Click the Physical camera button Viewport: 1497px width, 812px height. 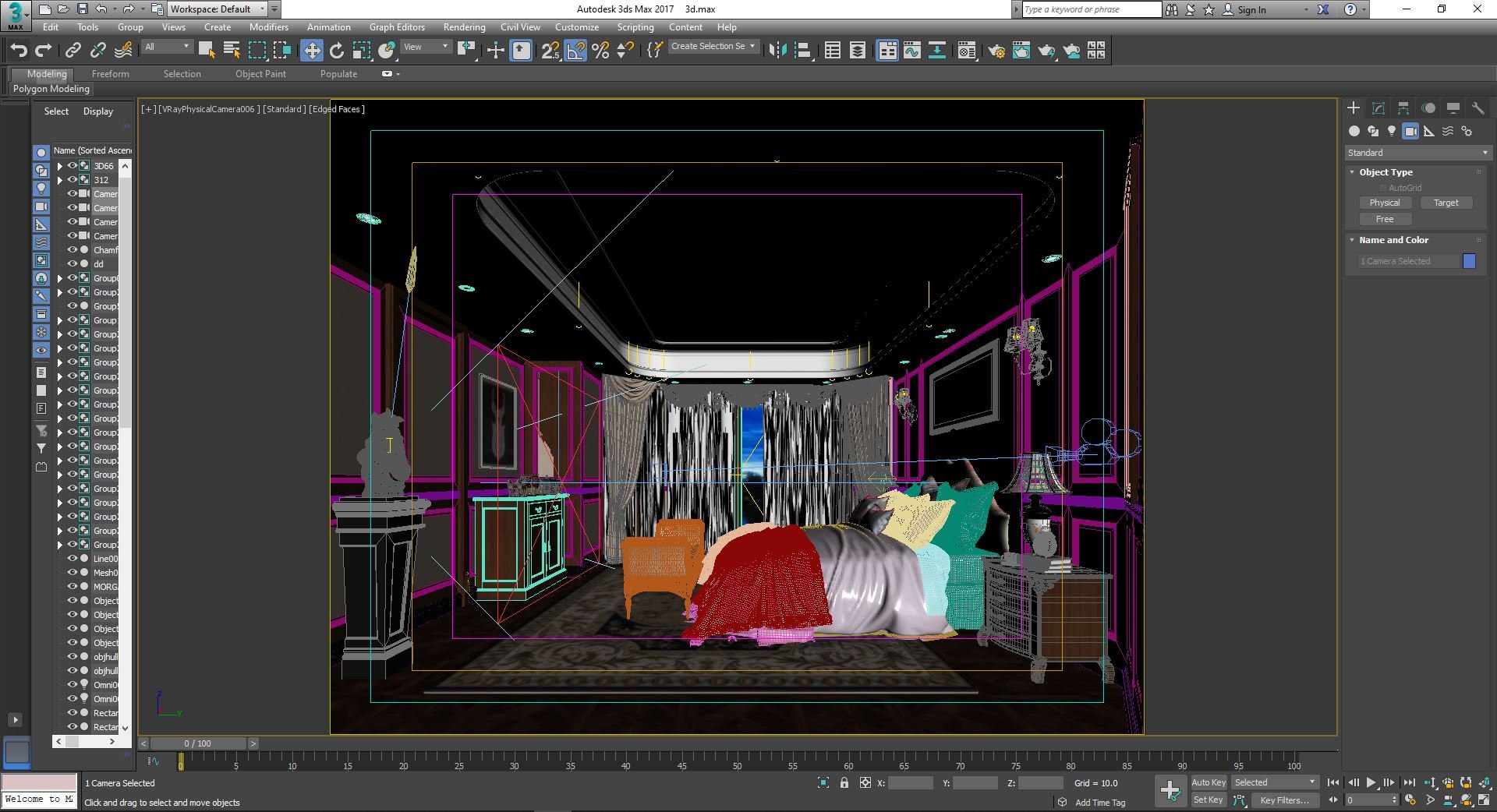click(1385, 203)
